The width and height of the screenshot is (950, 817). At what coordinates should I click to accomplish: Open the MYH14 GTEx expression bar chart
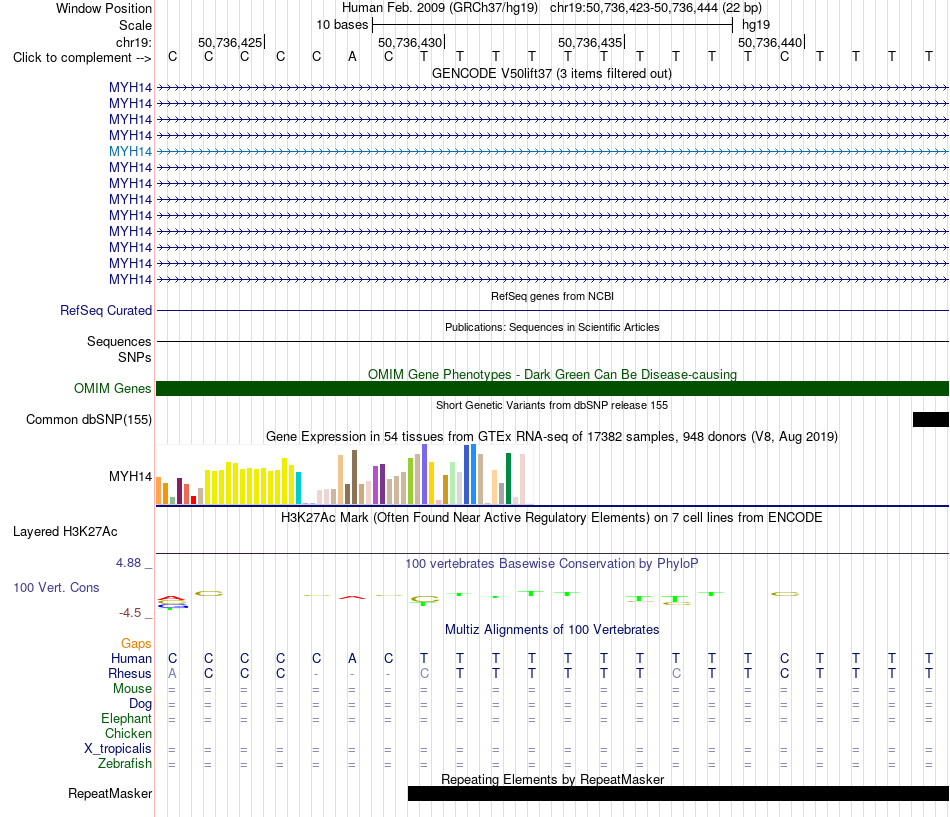[344, 475]
